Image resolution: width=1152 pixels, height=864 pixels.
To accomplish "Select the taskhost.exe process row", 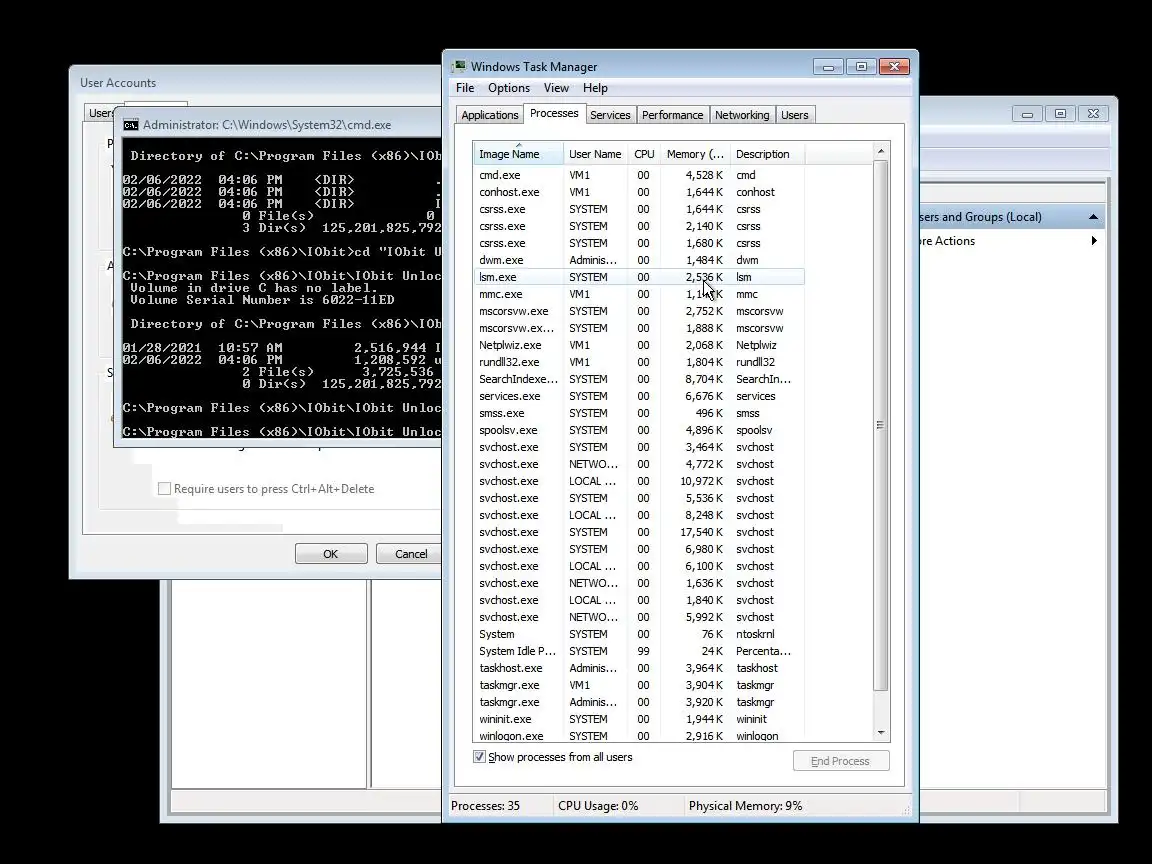I will click(x=639, y=668).
